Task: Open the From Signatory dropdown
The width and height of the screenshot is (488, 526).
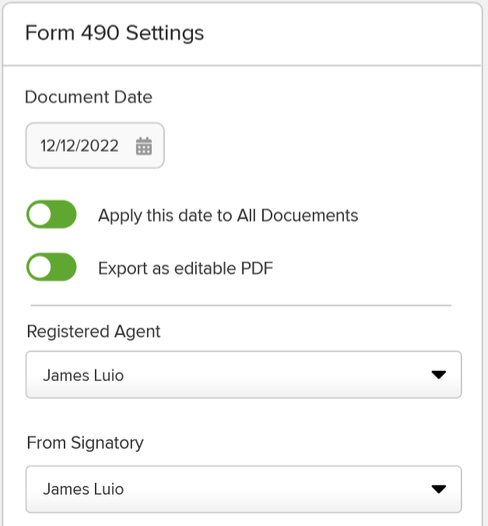Action: [x=244, y=489]
